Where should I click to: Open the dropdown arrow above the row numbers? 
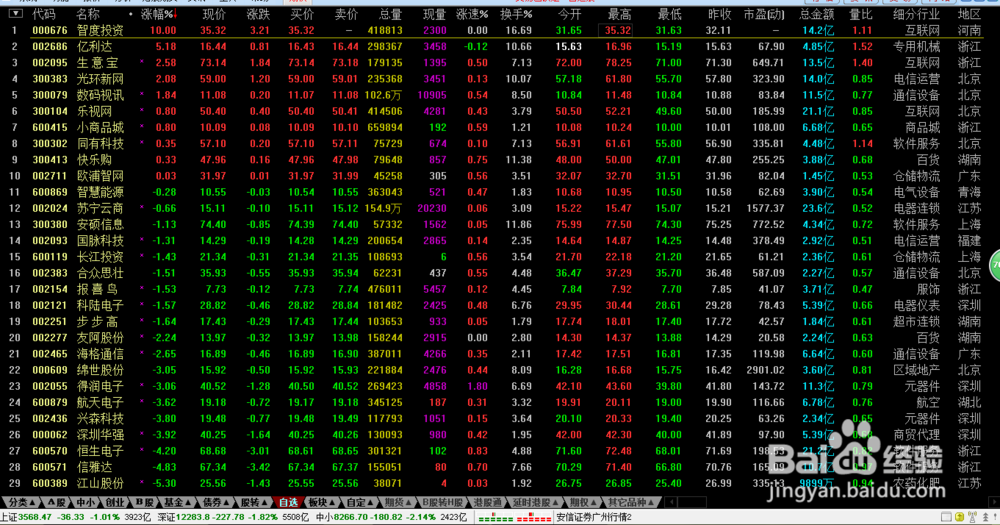(15, 13)
